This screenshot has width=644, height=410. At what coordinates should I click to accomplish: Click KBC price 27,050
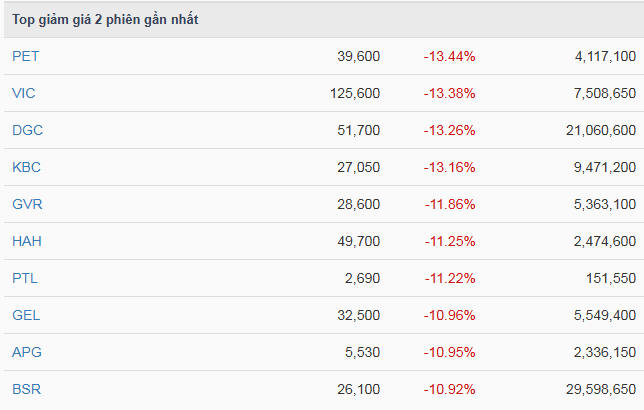[x=359, y=167]
